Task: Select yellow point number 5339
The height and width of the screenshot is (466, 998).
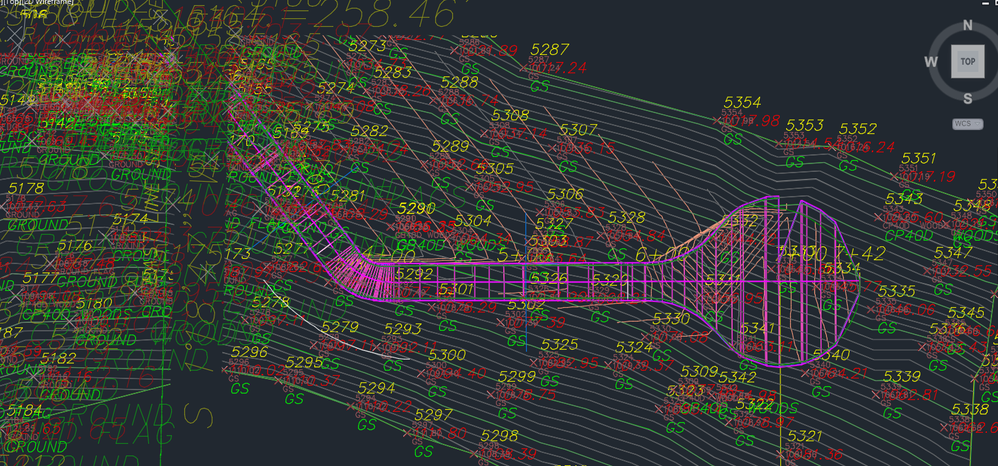Action: coord(902,376)
